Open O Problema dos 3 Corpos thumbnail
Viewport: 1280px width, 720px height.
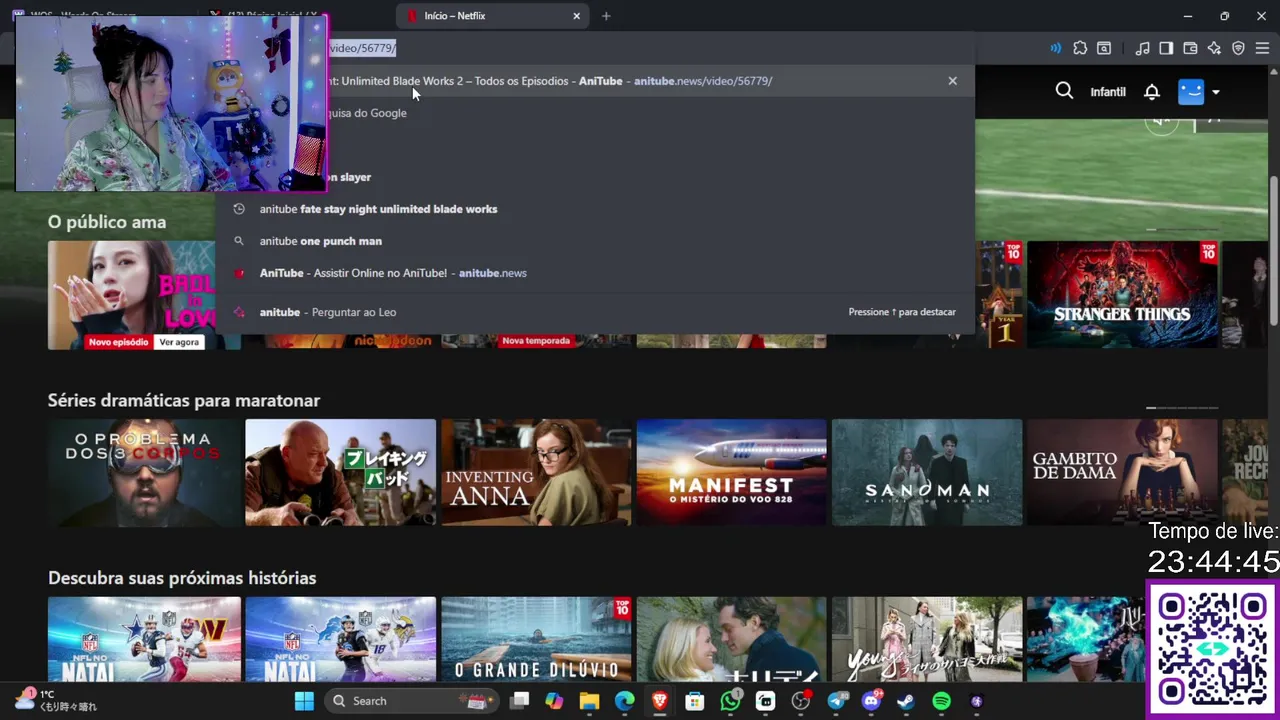[x=144, y=472]
